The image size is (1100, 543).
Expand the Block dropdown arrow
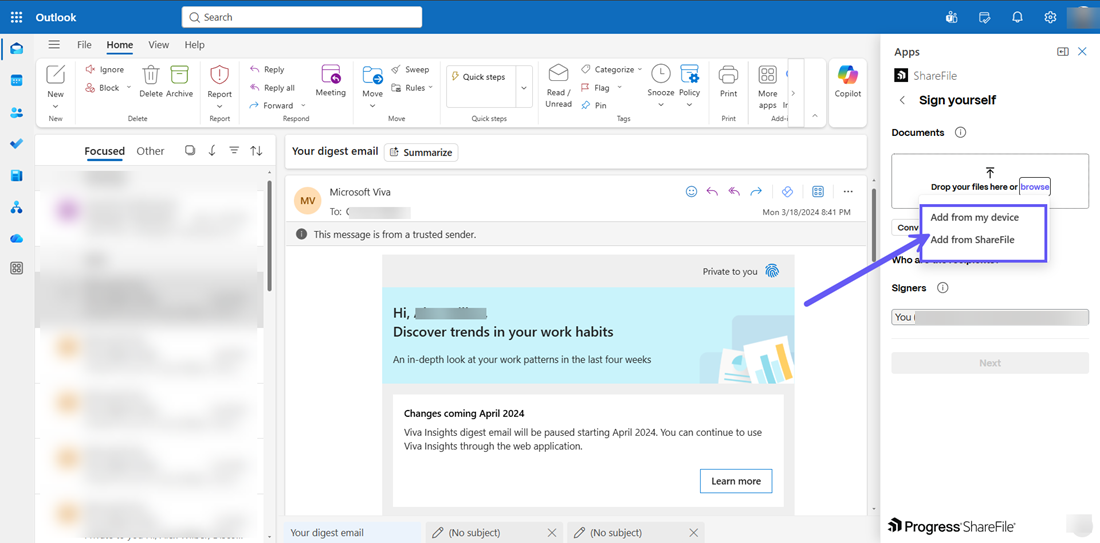coord(128,88)
